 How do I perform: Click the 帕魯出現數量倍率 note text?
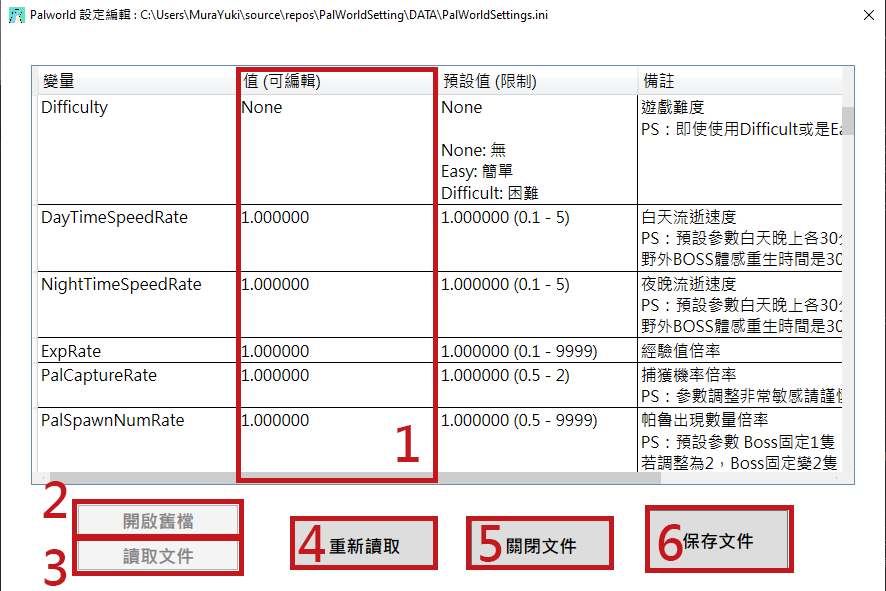705,420
